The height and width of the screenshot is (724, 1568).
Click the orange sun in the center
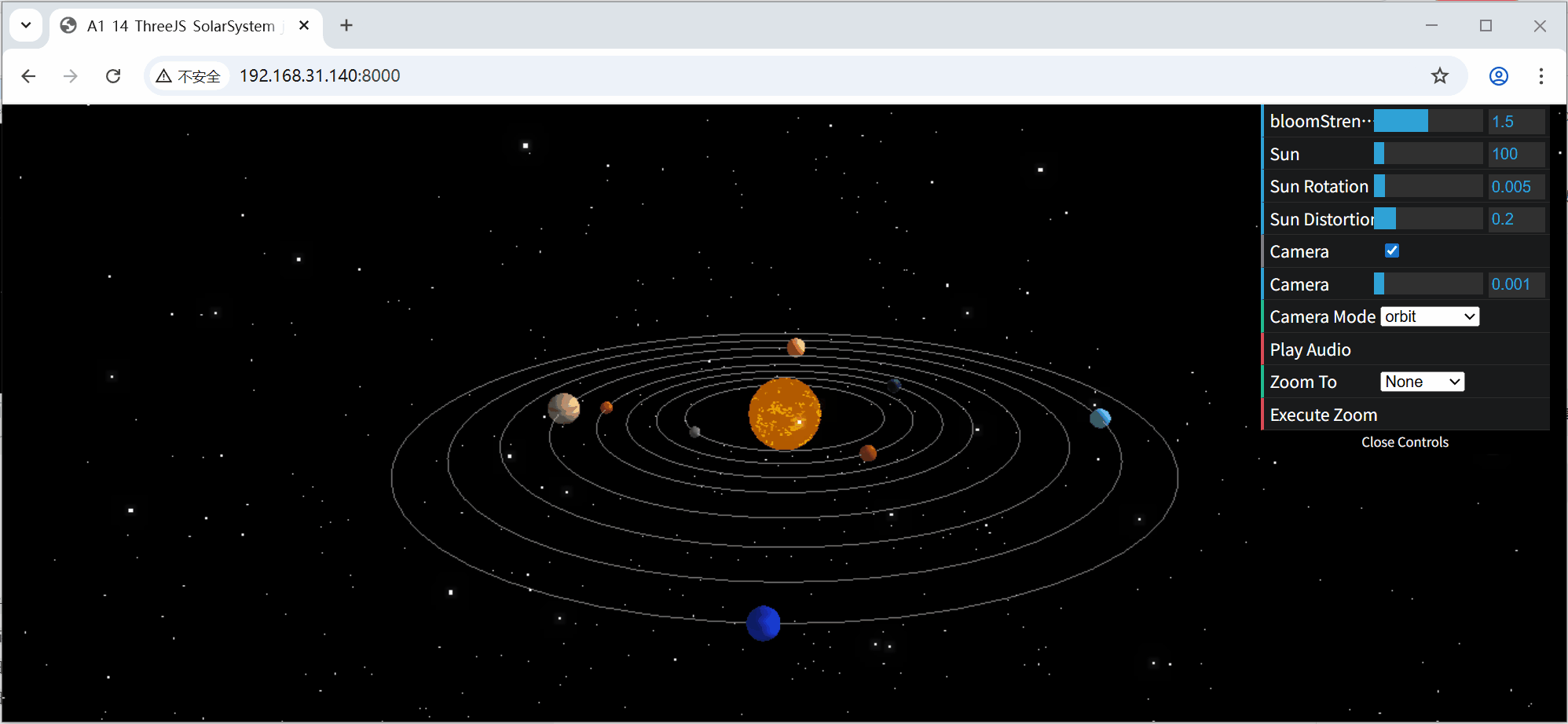(784, 414)
